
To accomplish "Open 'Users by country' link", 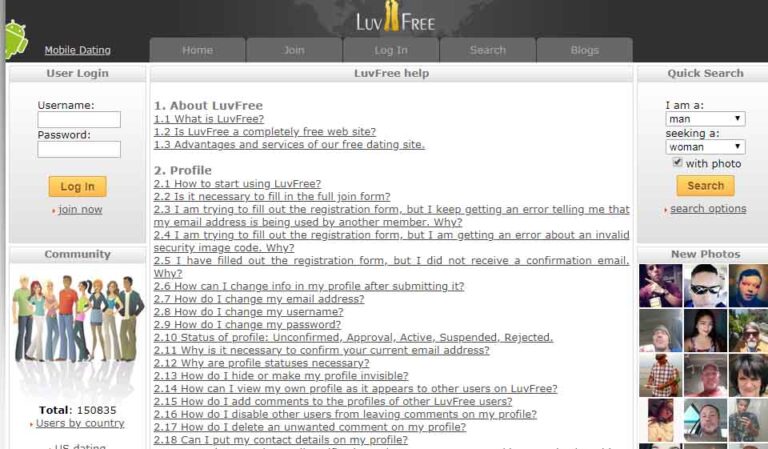I will 80,423.
